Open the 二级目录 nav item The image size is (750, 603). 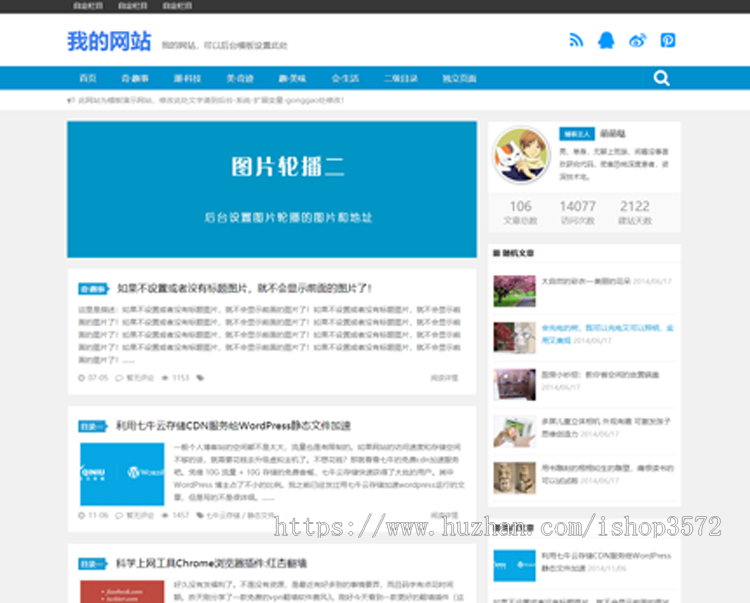click(x=401, y=78)
